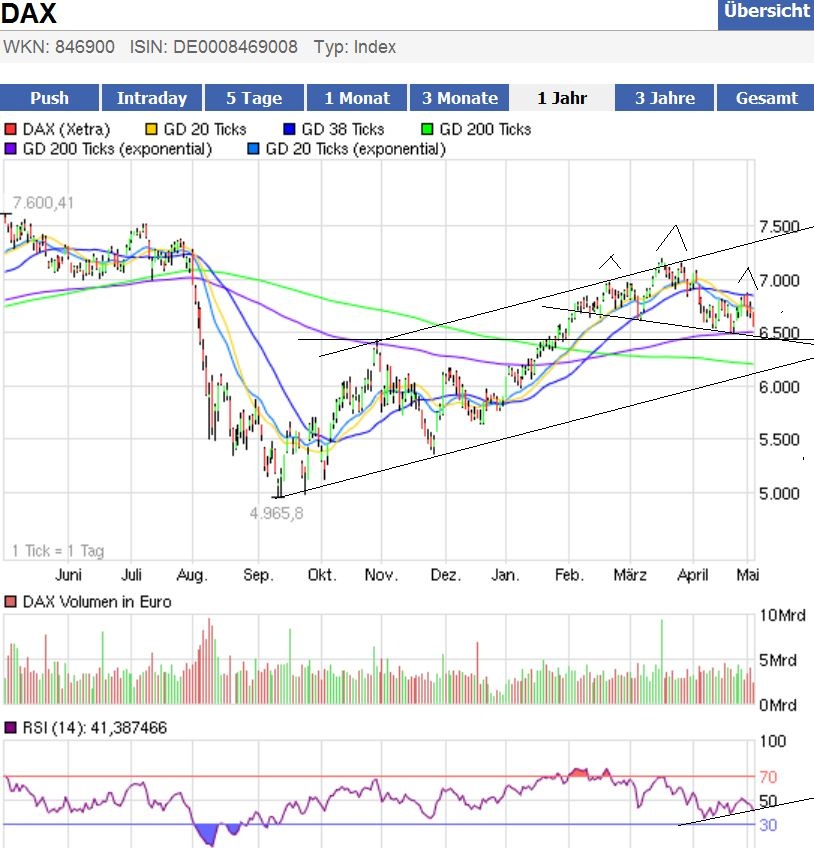Open the Übersicht tab
The image size is (814, 848).
(766, 14)
